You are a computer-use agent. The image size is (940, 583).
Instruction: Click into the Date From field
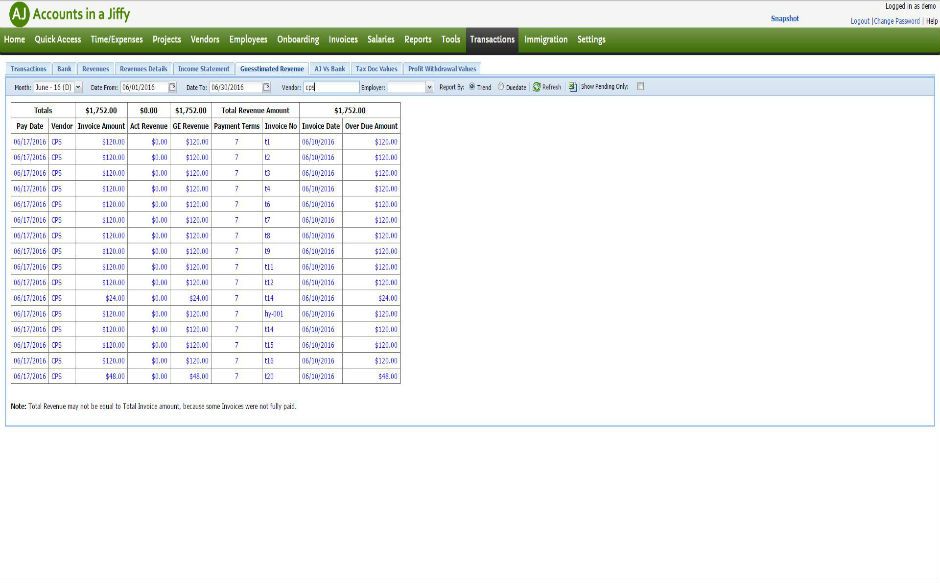pos(144,87)
